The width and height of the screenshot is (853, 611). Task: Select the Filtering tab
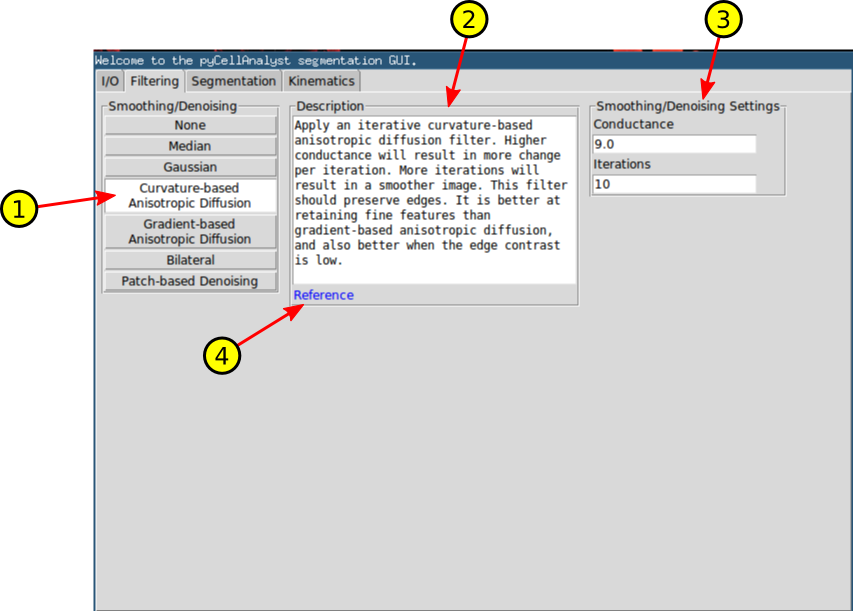click(x=154, y=81)
